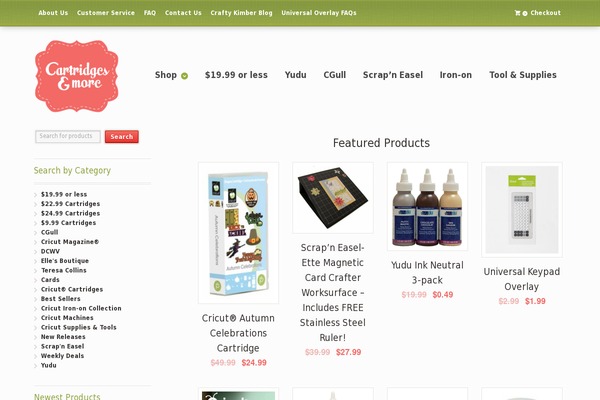This screenshot has width=600, height=400.
Task: Open the Universal Overlay FAQs link
Action: [x=319, y=13]
